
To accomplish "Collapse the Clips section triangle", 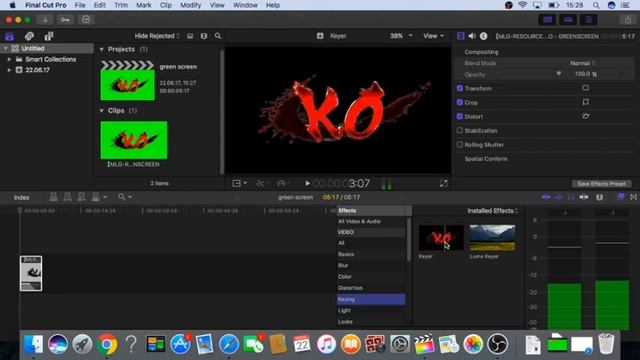I will pos(102,111).
